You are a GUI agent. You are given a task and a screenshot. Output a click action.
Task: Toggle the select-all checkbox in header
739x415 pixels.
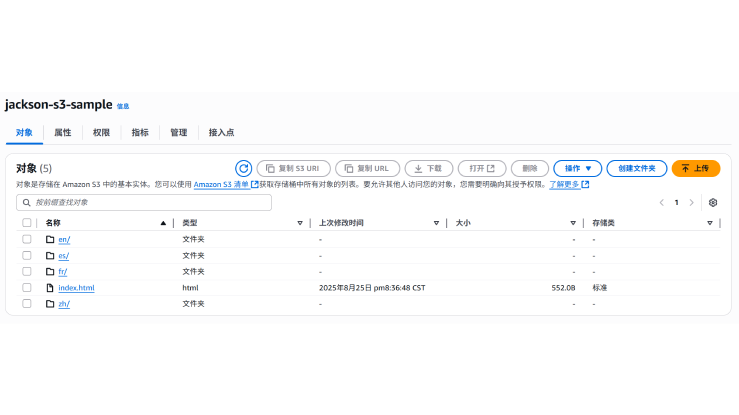coord(27,223)
